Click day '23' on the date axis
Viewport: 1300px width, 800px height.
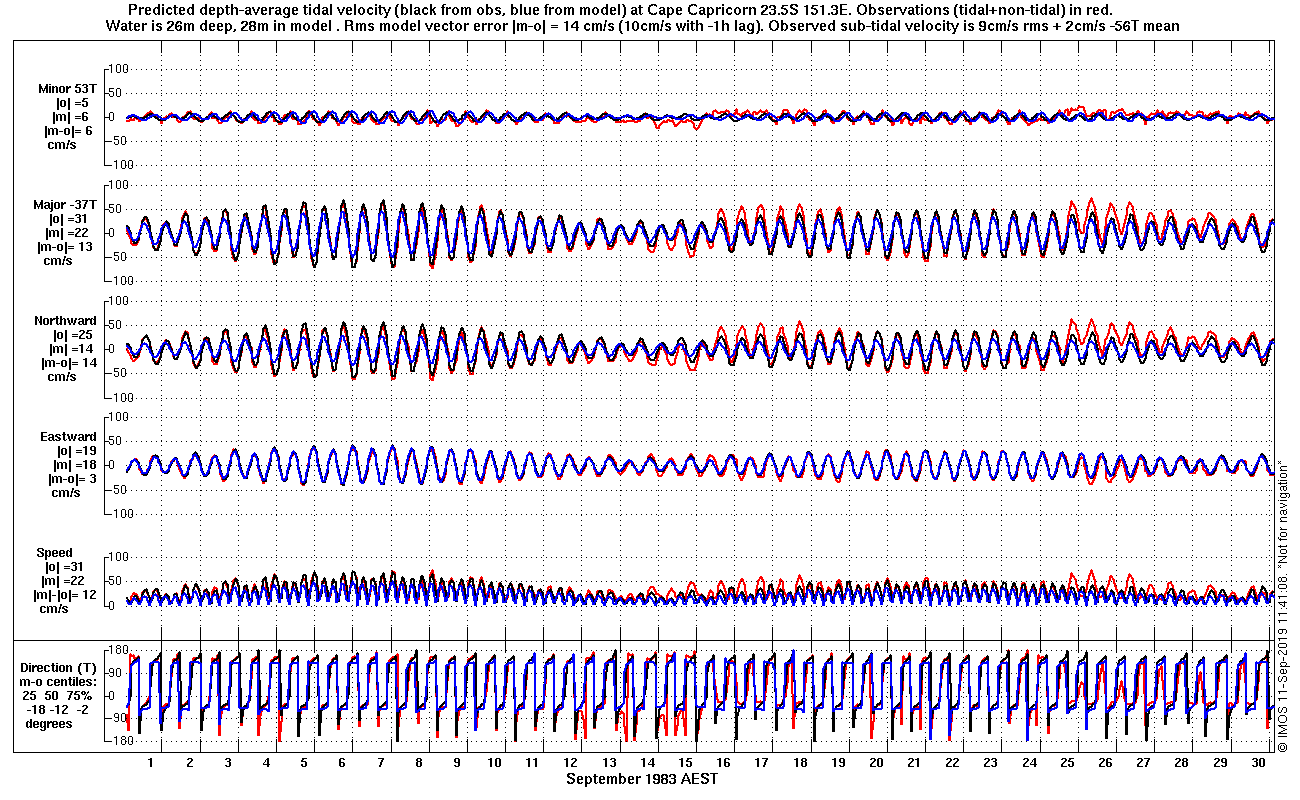991,763
